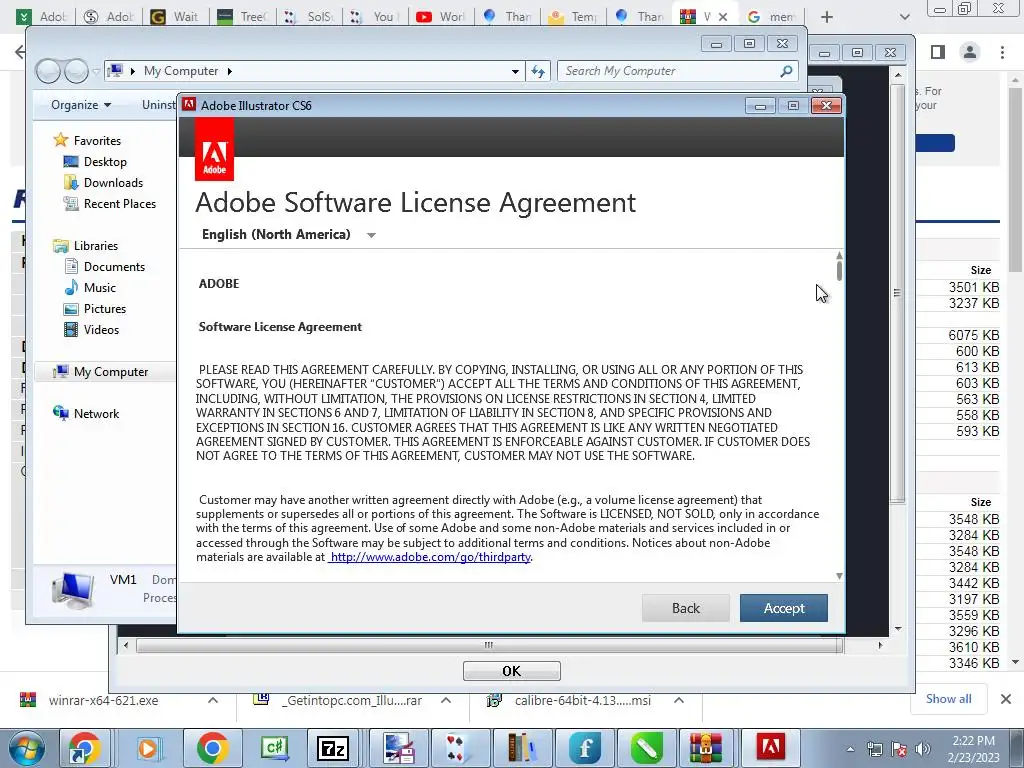Expand the Organize menu in Explorer
The image size is (1024, 768).
point(81,104)
